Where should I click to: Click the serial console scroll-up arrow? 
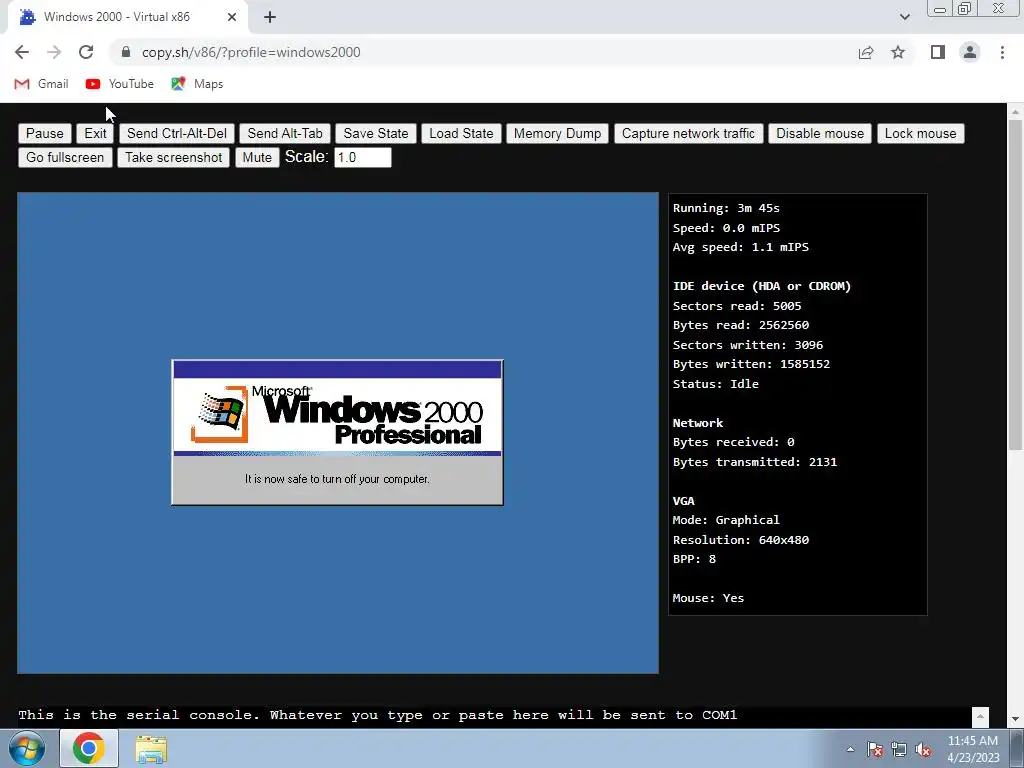(x=980, y=716)
